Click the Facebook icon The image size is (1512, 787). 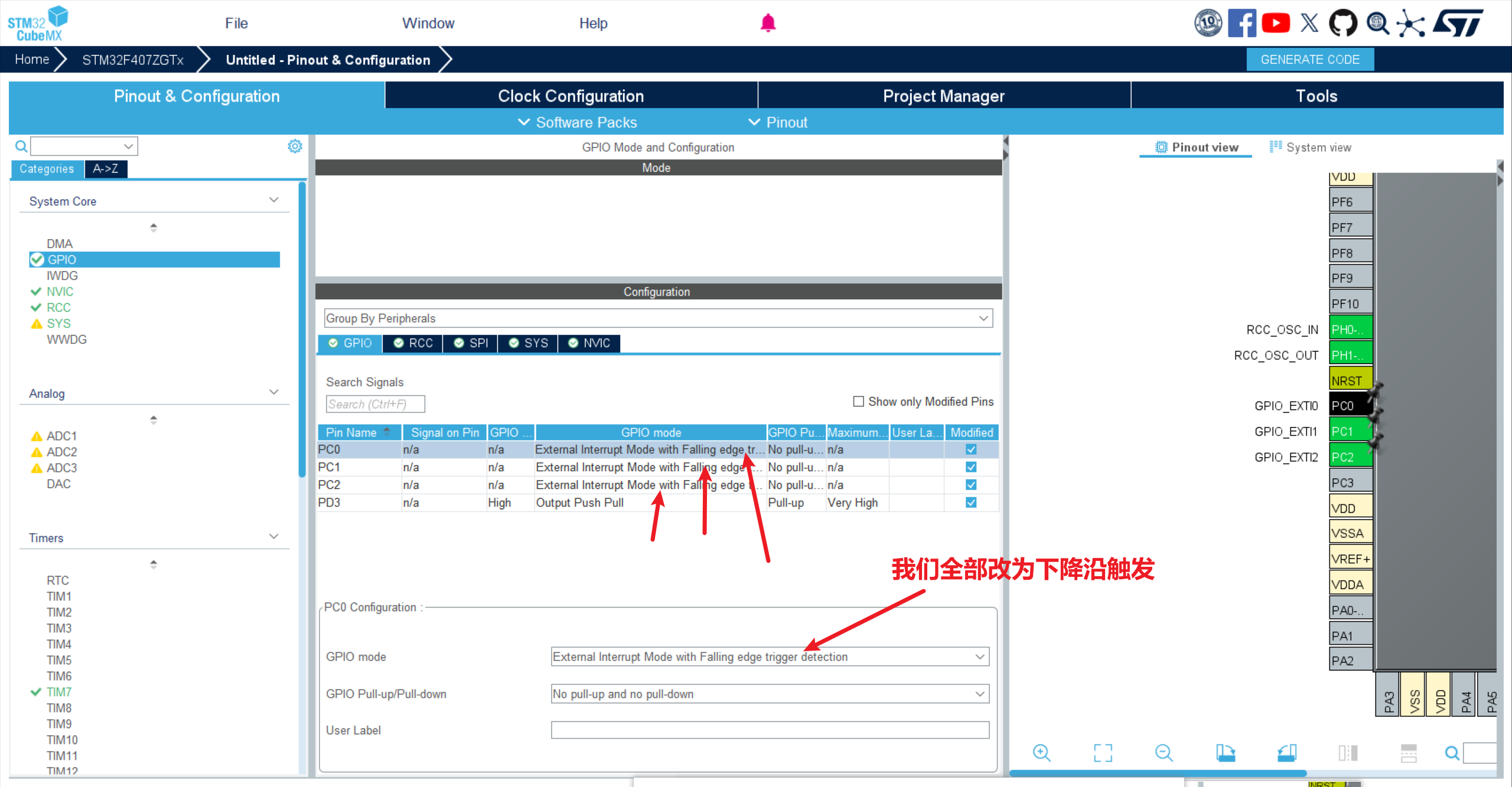click(x=1241, y=23)
